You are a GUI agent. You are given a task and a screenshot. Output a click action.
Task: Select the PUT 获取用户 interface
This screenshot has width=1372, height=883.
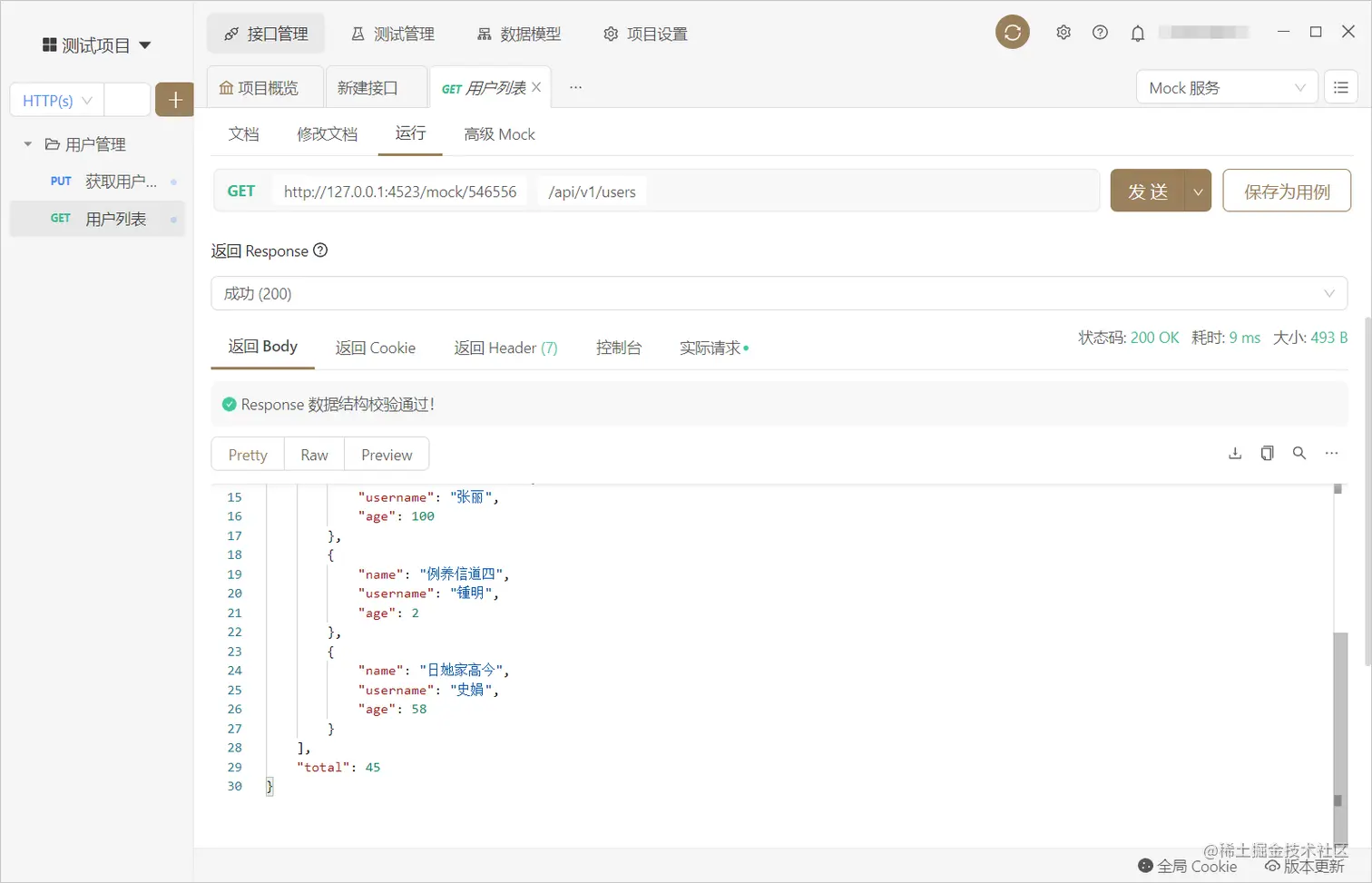coord(97,182)
